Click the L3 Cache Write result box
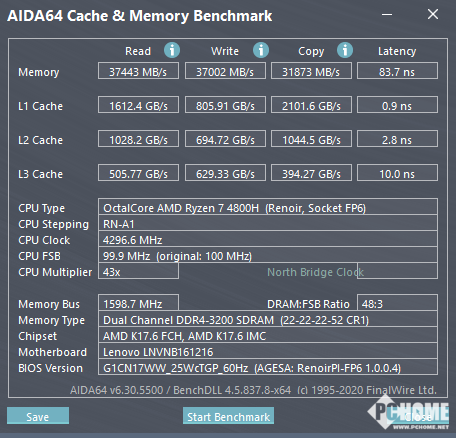456x438 pixels. (225, 173)
